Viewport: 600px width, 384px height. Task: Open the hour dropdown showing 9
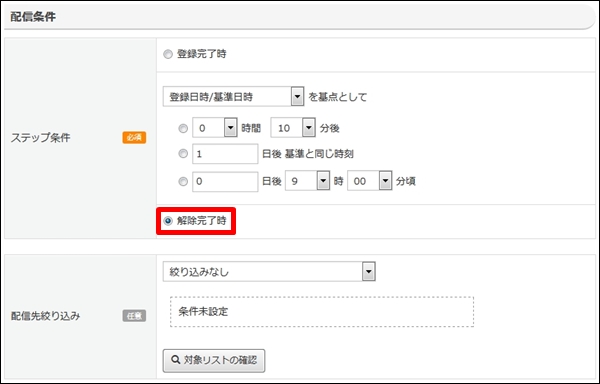click(307, 181)
